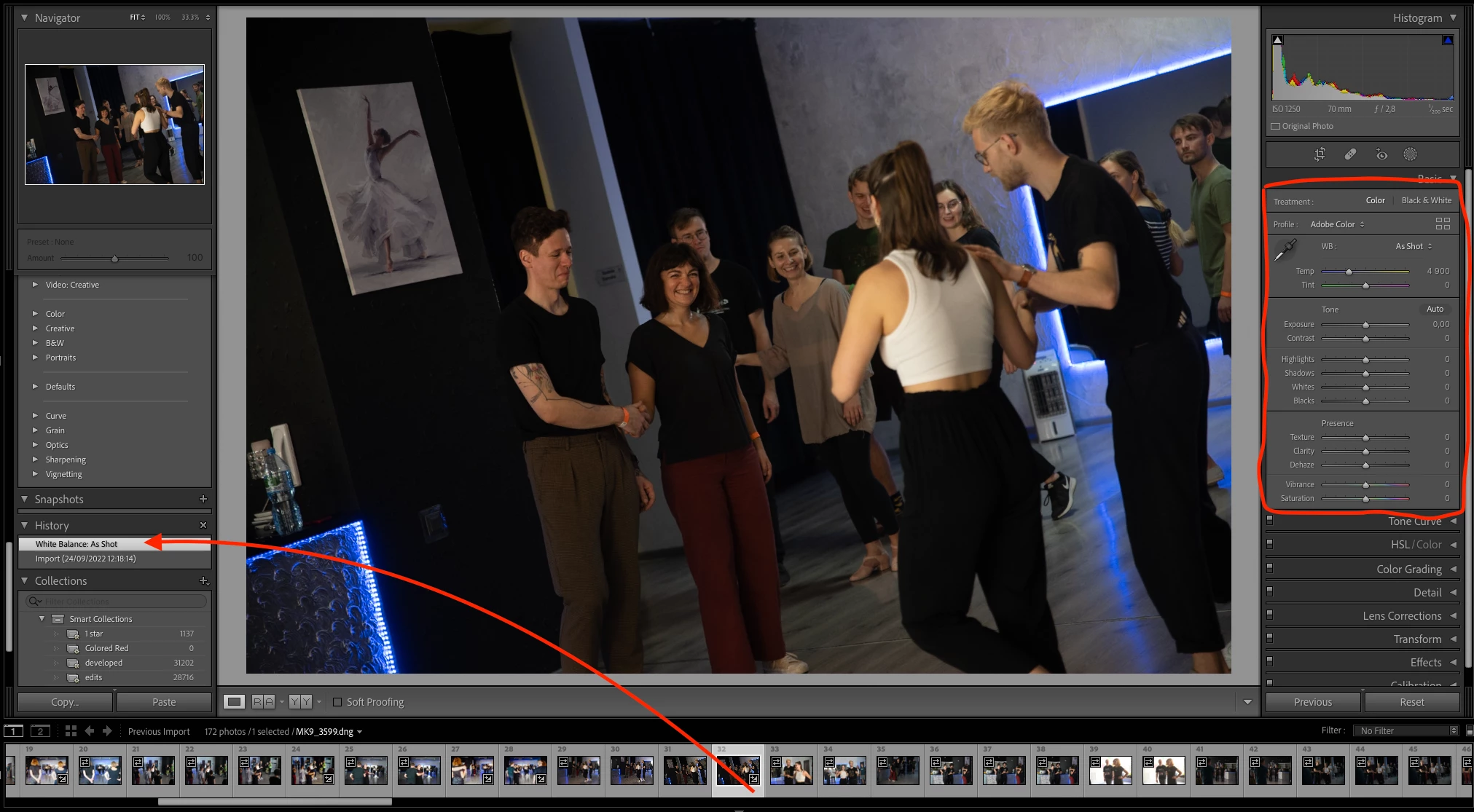Open the WB As Shot dropdown
Viewport: 1474px width, 812px height.
click(x=1414, y=246)
